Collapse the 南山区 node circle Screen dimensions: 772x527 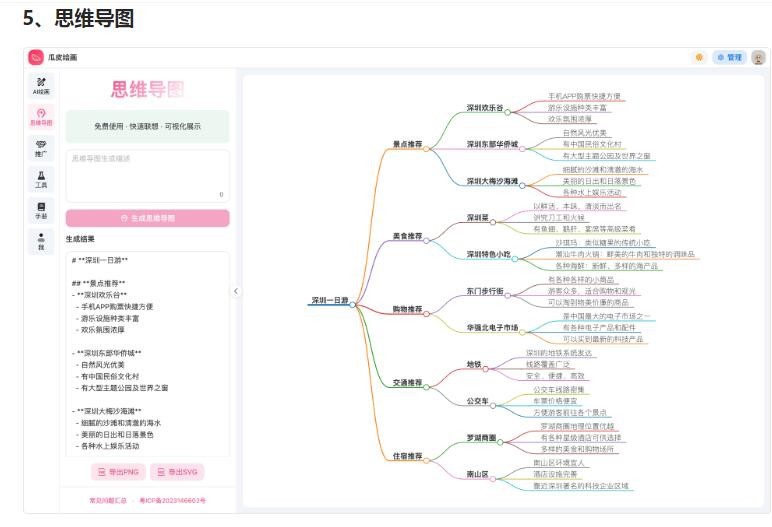492,479
